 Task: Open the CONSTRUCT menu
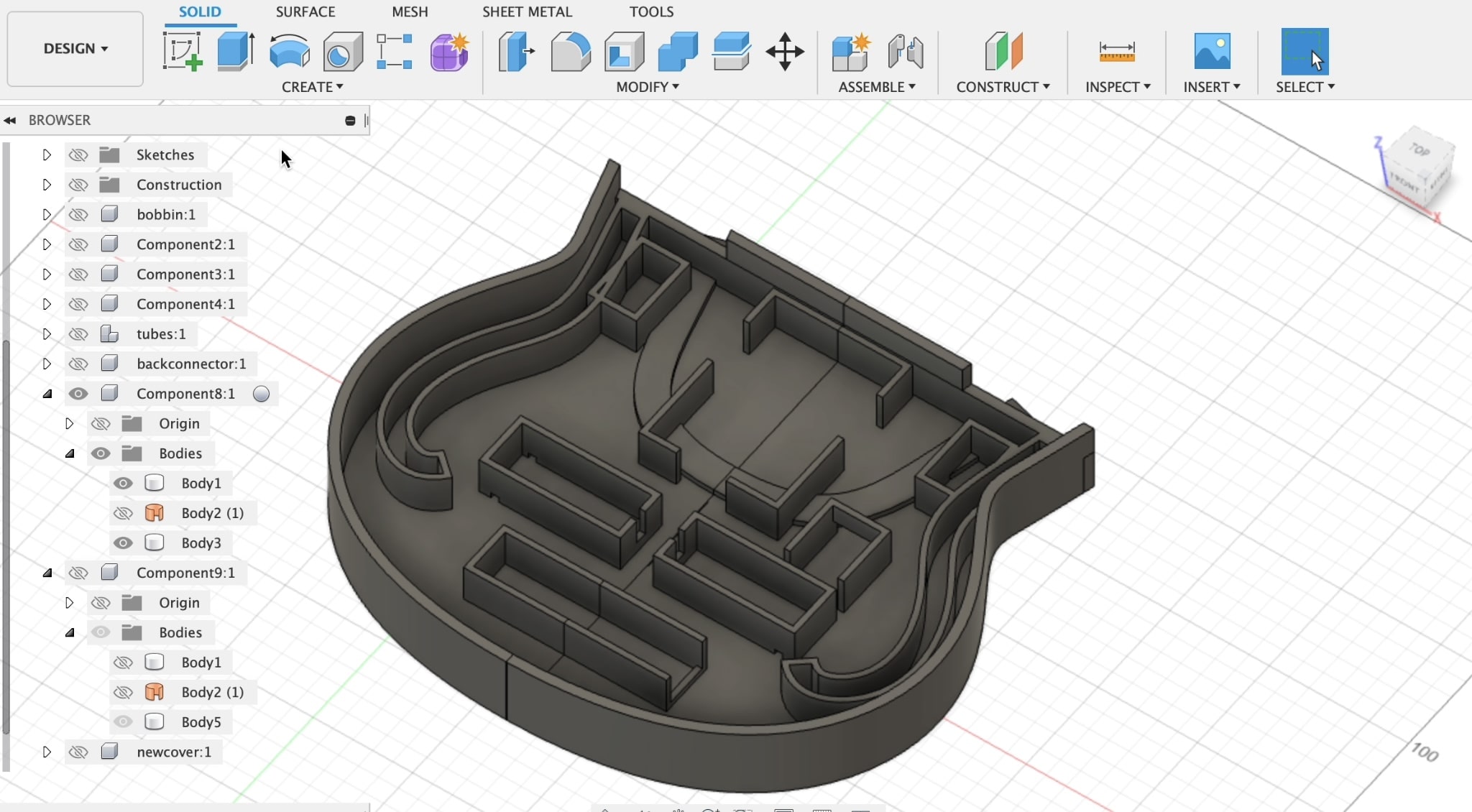pos(1003,87)
